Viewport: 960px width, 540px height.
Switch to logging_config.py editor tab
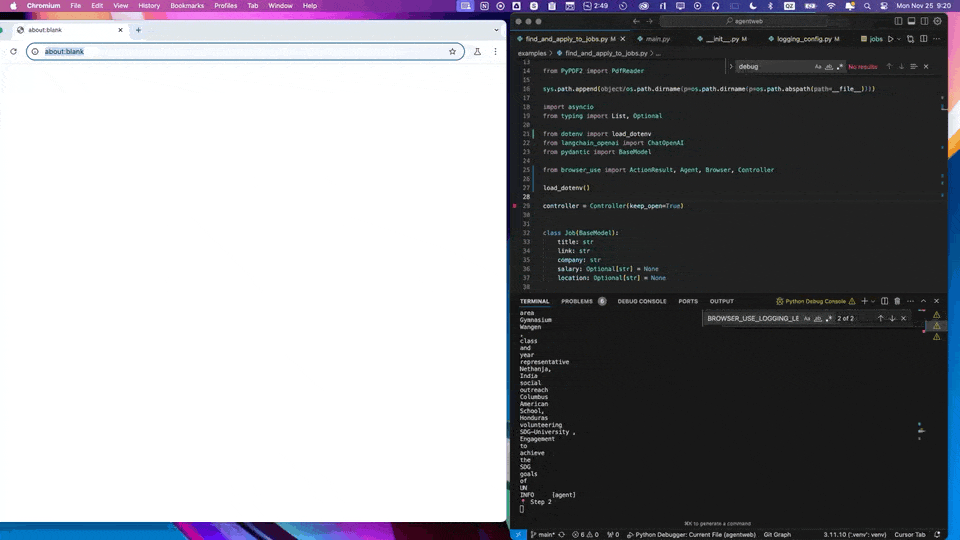click(804, 39)
